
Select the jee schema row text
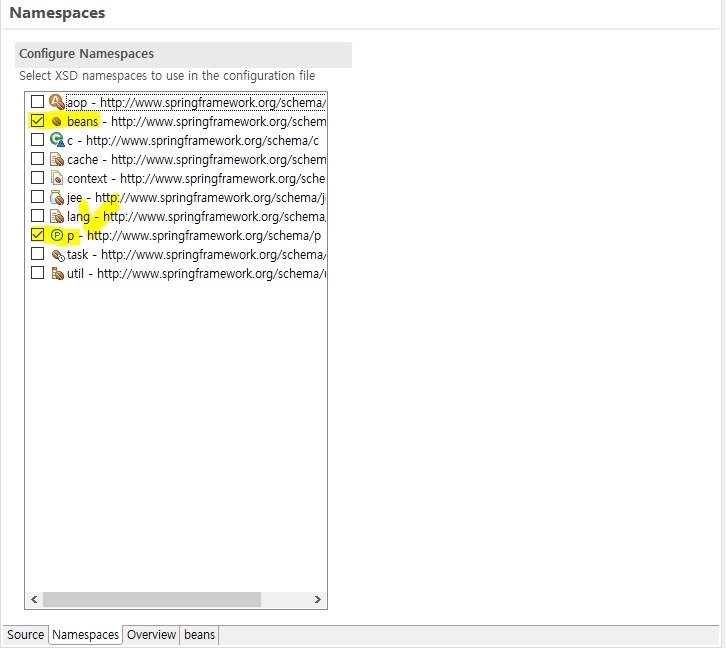click(x=196, y=198)
